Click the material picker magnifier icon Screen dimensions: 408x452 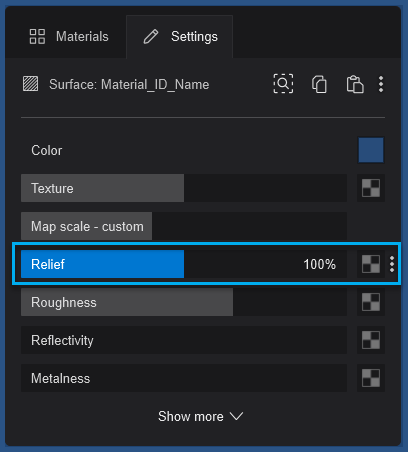click(x=283, y=84)
